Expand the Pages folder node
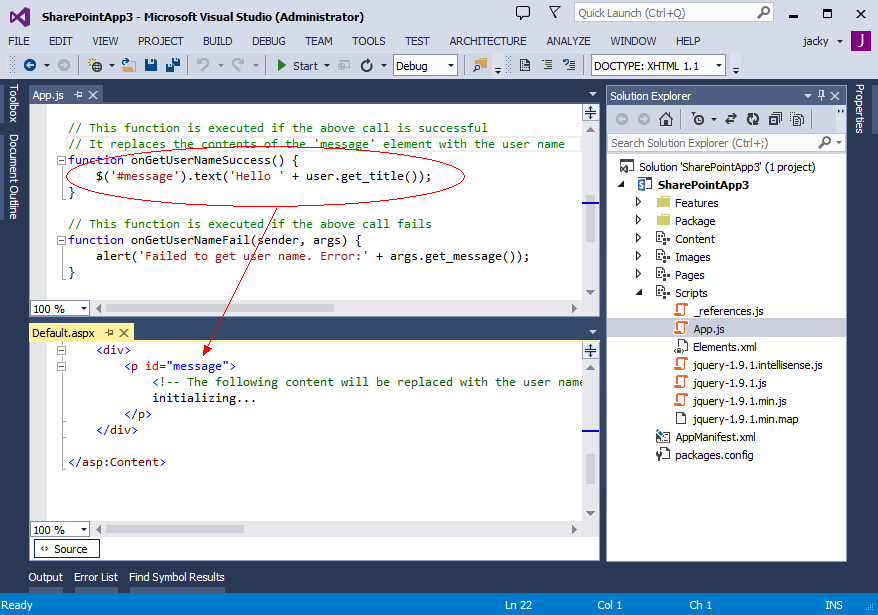This screenshot has height=615, width=878. tap(638, 274)
